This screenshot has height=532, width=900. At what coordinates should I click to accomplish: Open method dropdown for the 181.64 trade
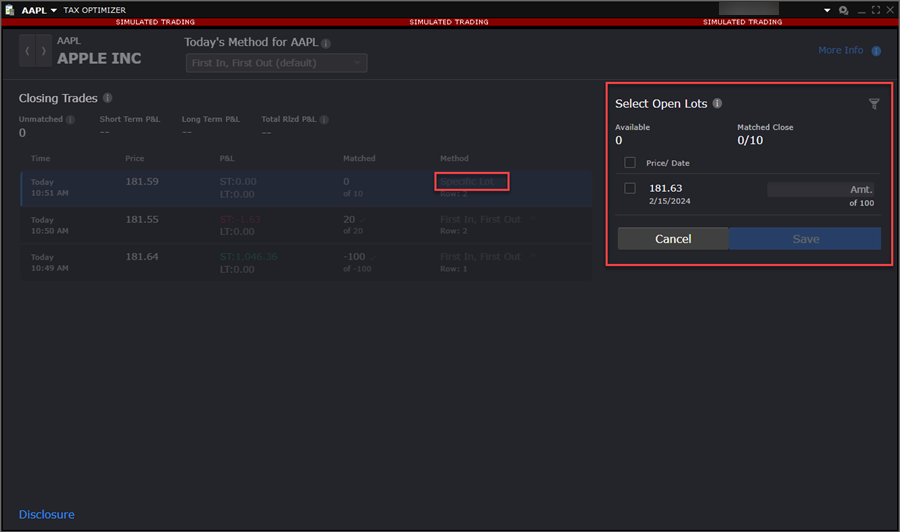pyautogui.click(x=488, y=257)
